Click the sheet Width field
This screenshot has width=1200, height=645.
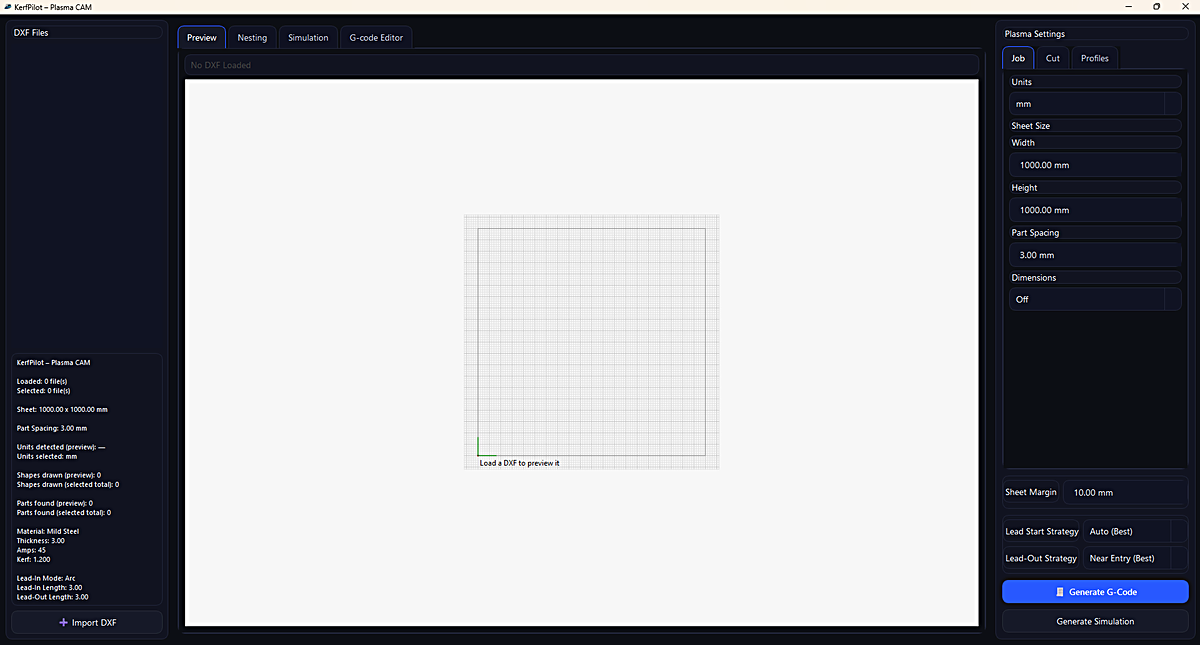(x=1095, y=164)
